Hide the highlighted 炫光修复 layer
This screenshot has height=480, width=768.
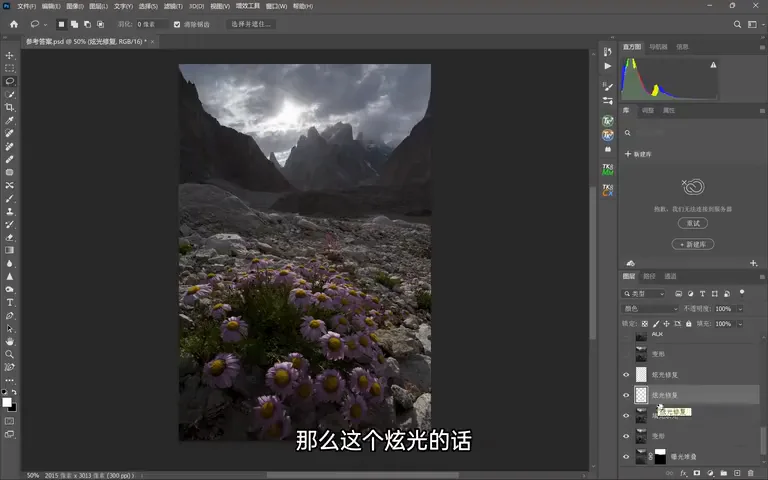tap(626, 395)
